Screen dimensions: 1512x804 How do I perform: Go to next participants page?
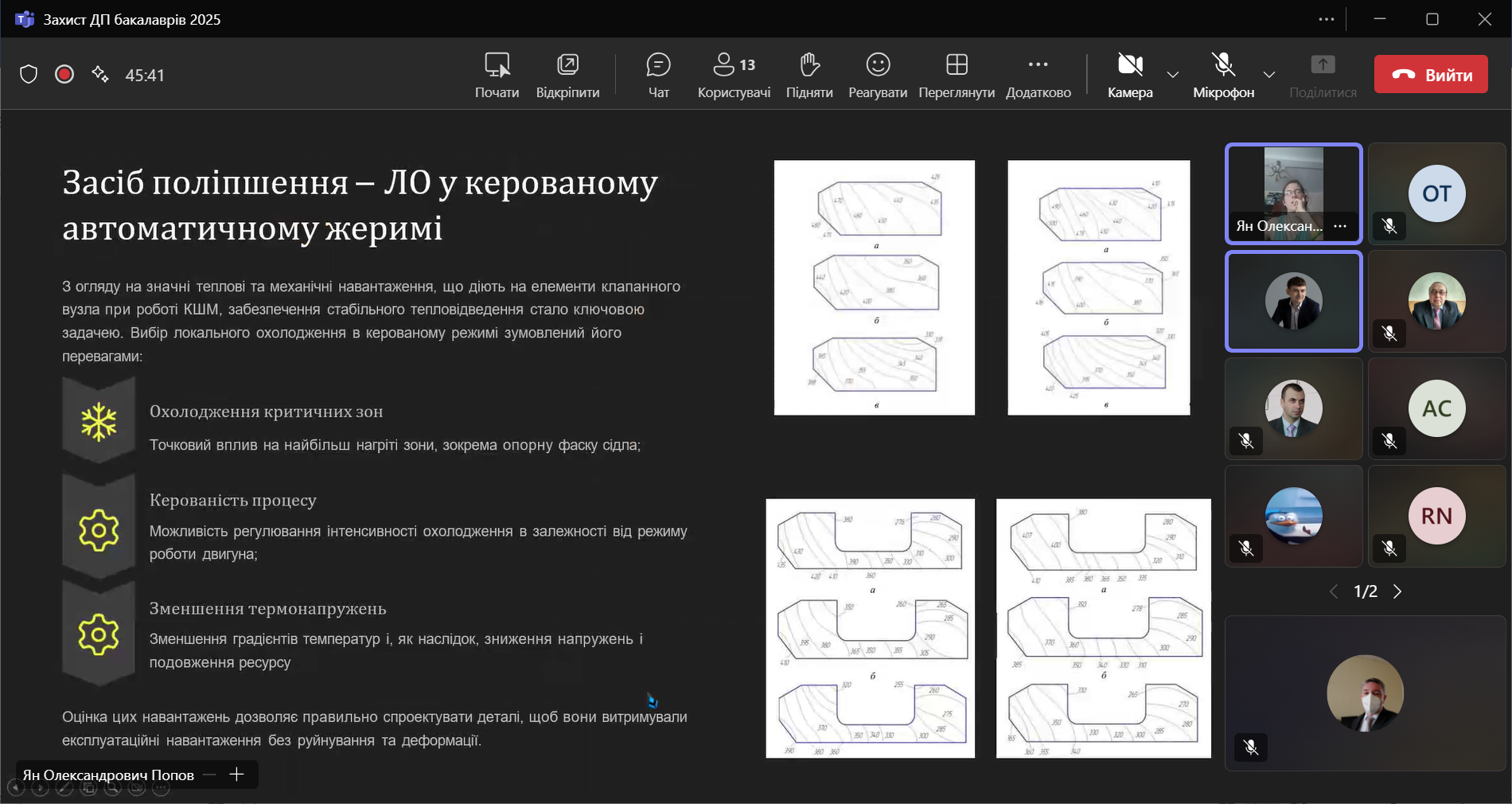(1397, 591)
